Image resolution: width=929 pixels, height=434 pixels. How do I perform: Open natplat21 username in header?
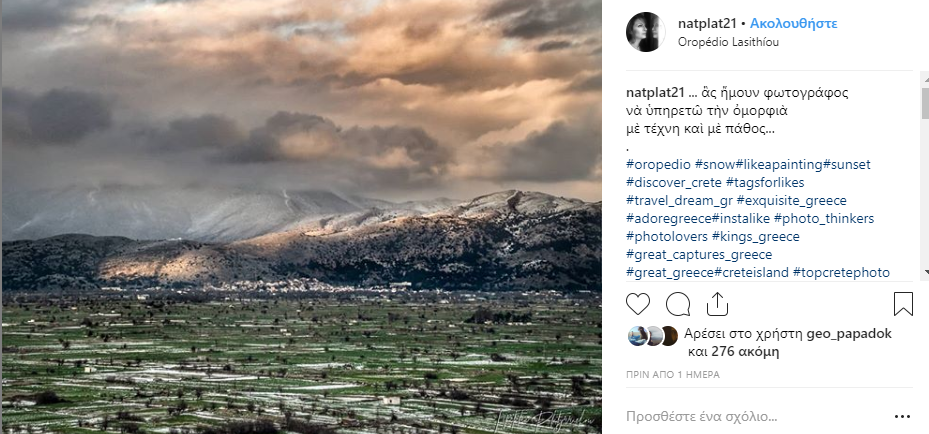(707, 24)
